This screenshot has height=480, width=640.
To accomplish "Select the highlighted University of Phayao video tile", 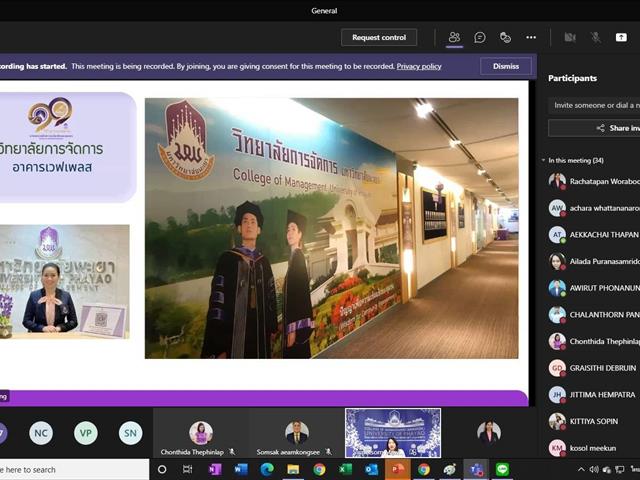I will 393,433.
